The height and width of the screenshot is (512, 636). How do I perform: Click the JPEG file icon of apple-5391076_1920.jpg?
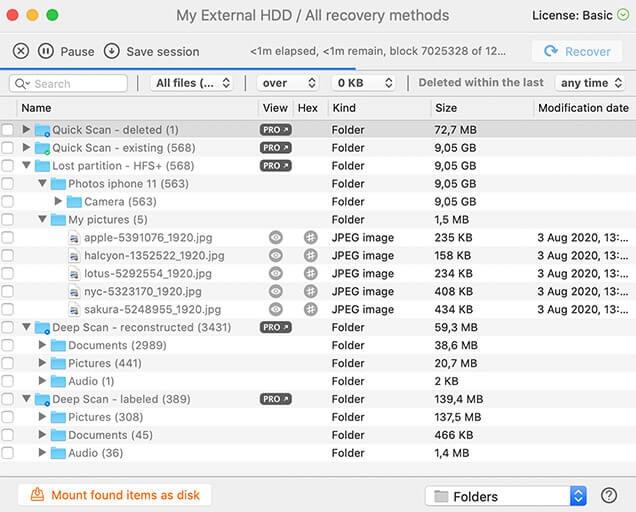(x=74, y=238)
